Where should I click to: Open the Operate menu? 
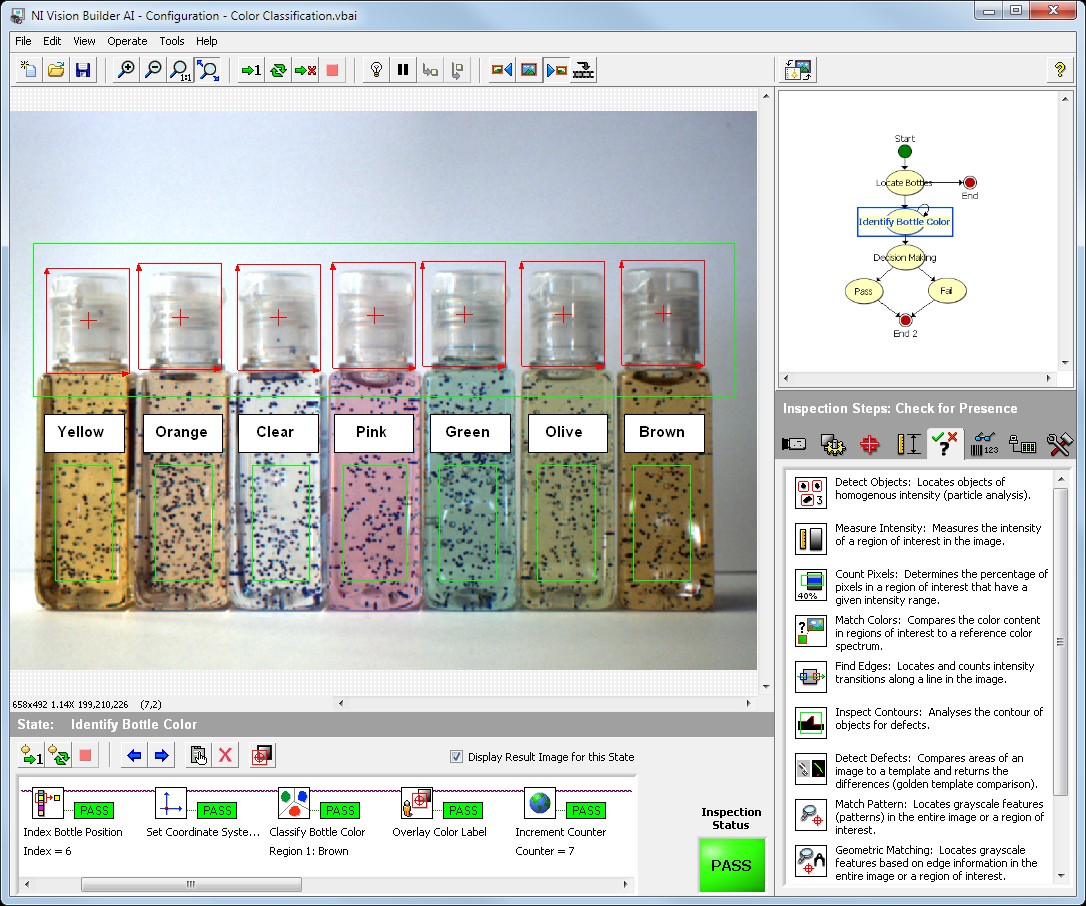(127, 41)
